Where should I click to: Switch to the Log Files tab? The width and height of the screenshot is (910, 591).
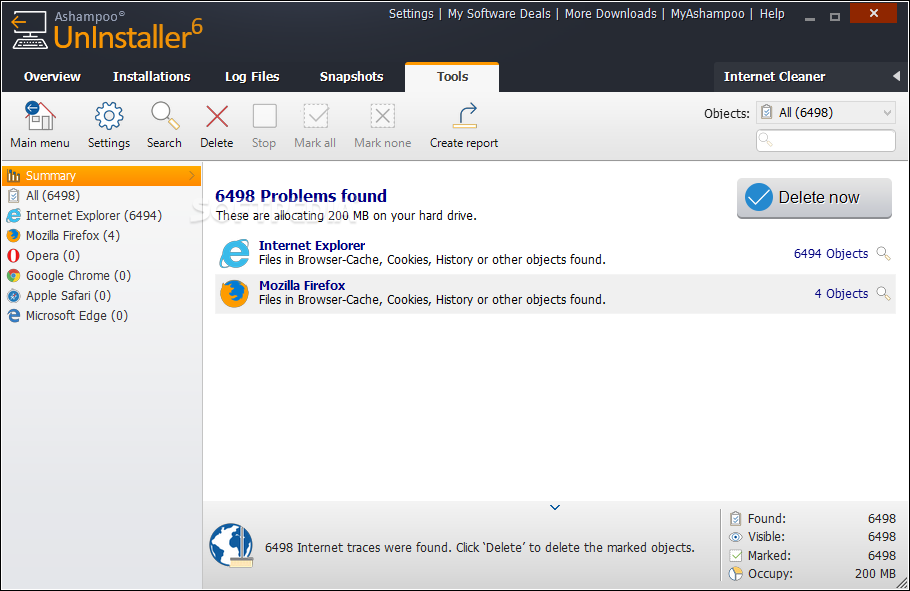pyautogui.click(x=252, y=77)
